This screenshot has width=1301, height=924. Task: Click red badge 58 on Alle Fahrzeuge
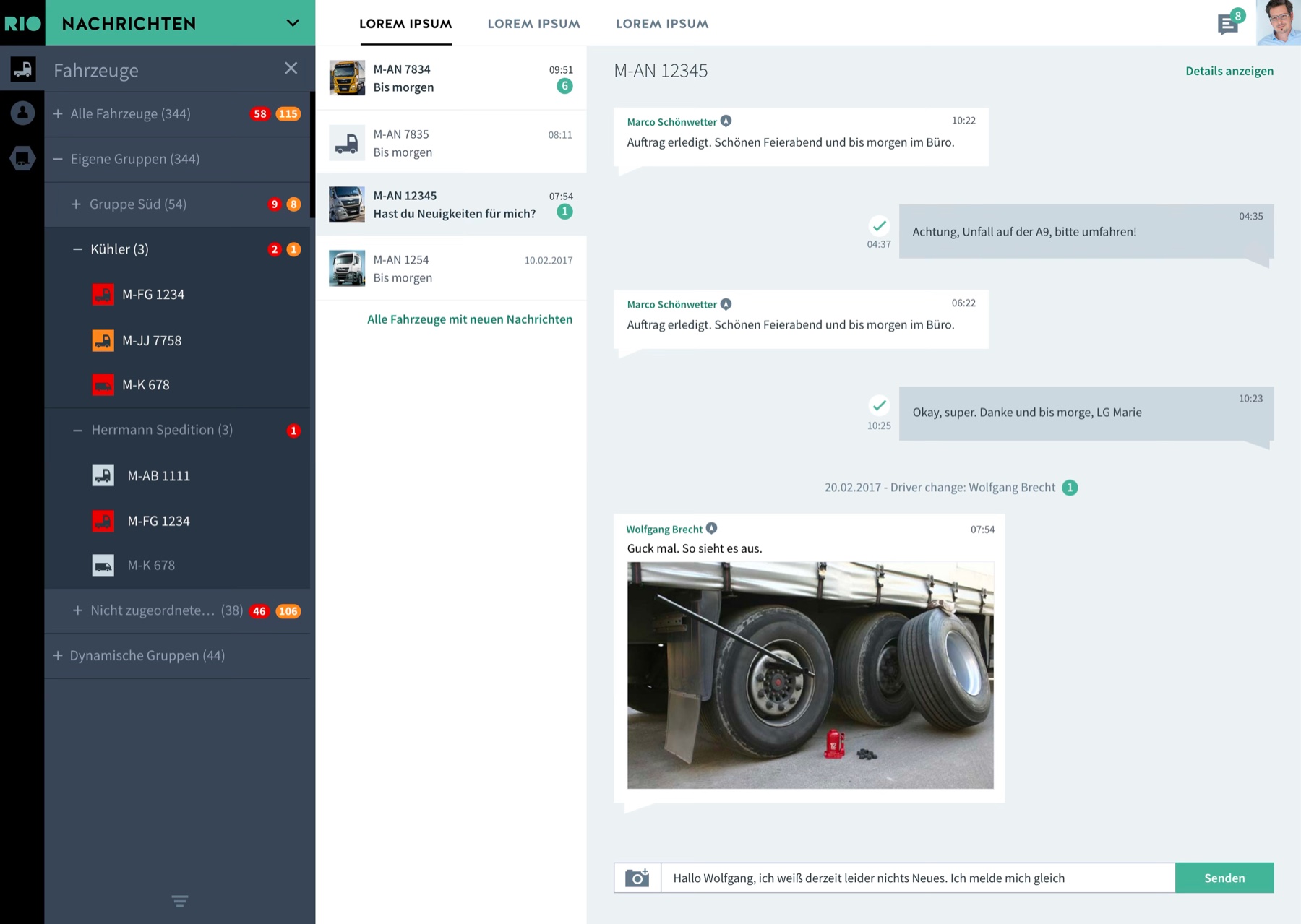[x=260, y=113]
